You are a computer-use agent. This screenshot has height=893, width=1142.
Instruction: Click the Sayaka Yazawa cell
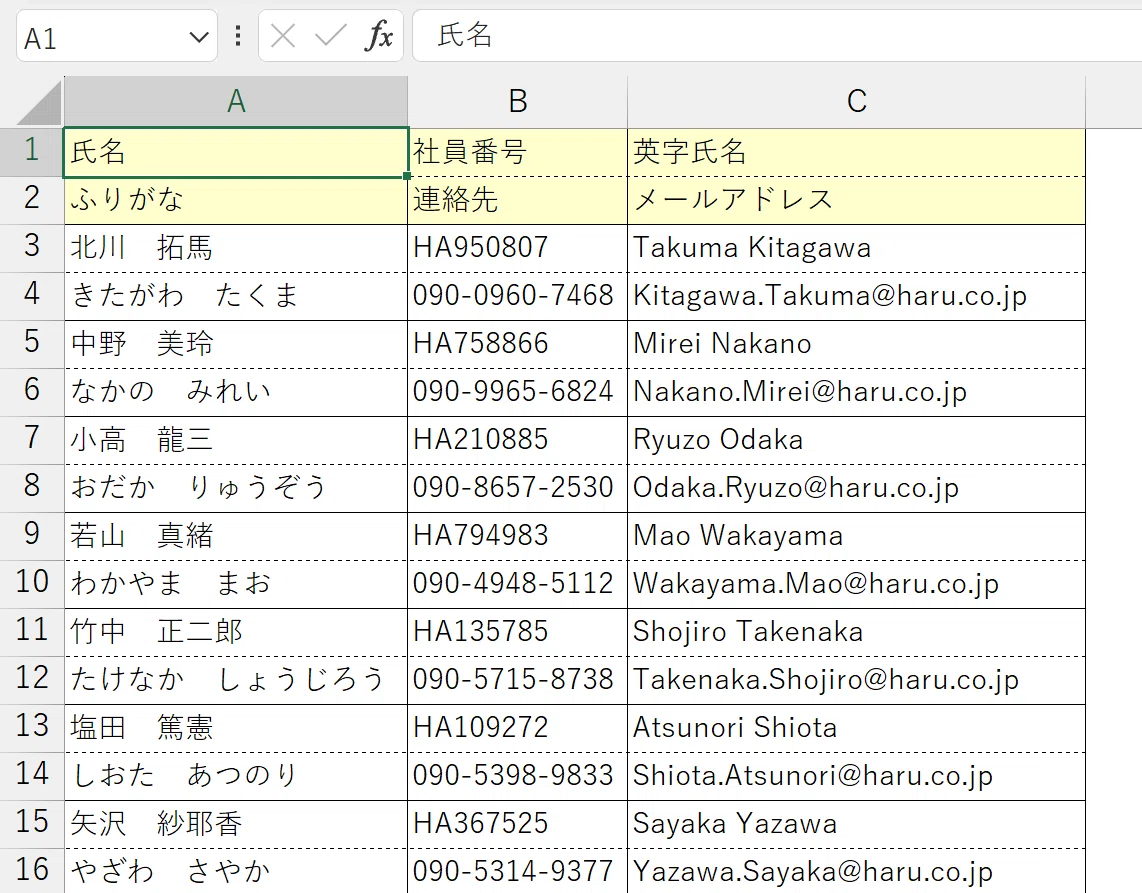[x=856, y=825]
